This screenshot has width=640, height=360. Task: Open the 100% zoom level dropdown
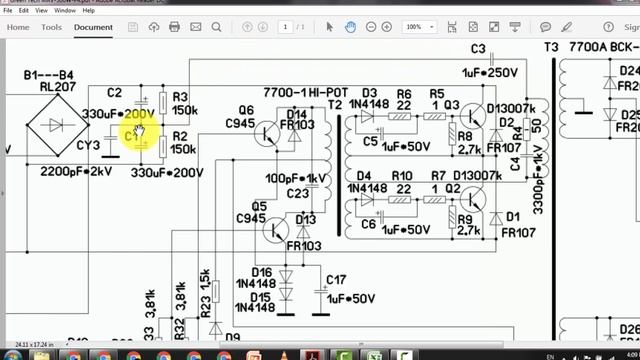pyautogui.click(x=420, y=27)
